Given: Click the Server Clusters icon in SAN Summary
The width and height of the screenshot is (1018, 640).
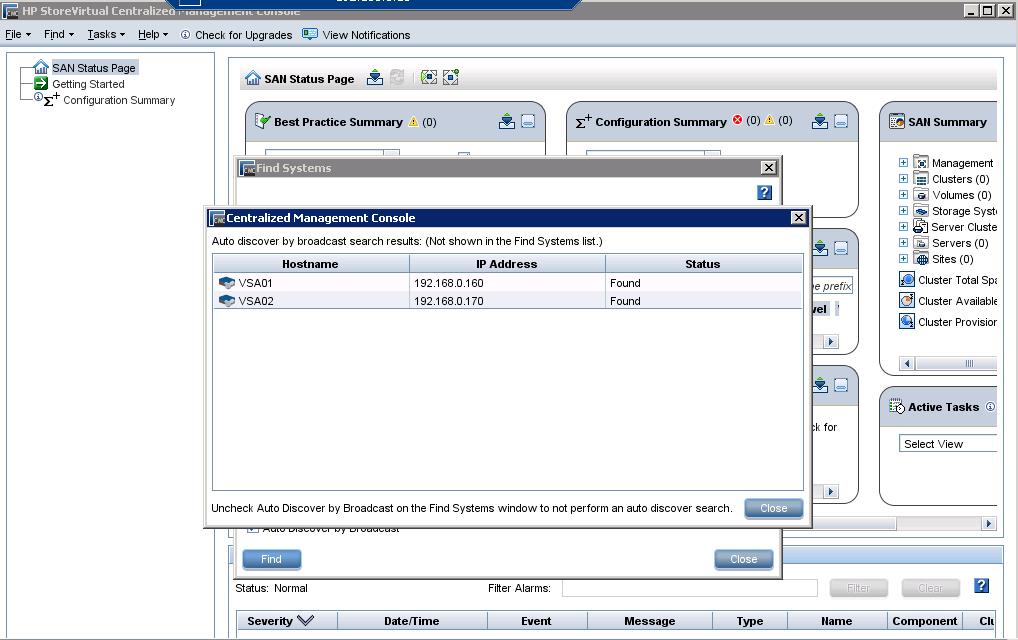Looking at the screenshot, I should (921, 227).
